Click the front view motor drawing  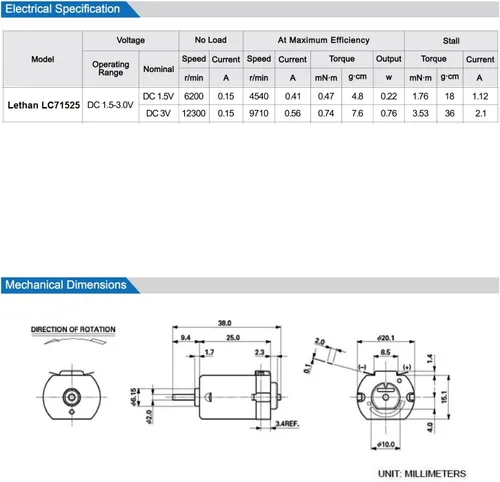72,395
